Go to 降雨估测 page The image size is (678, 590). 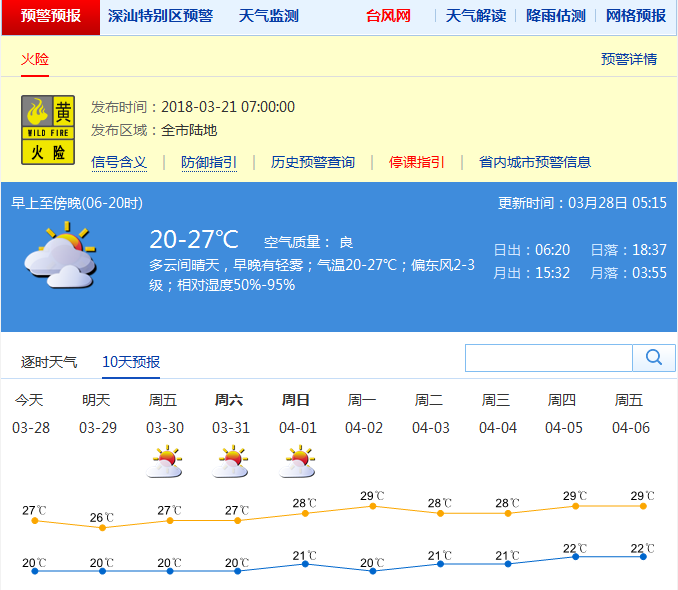tap(556, 16)
